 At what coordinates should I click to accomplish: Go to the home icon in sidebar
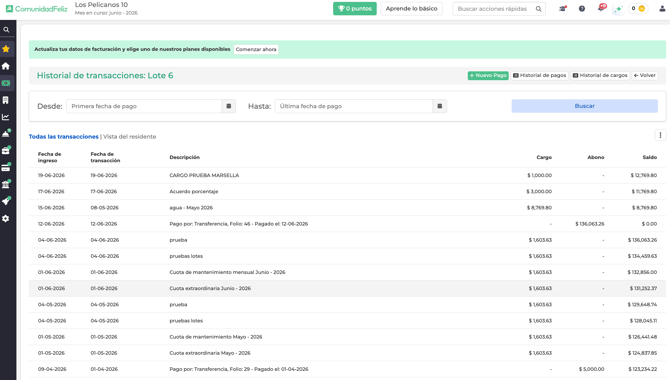coord(6,66)
